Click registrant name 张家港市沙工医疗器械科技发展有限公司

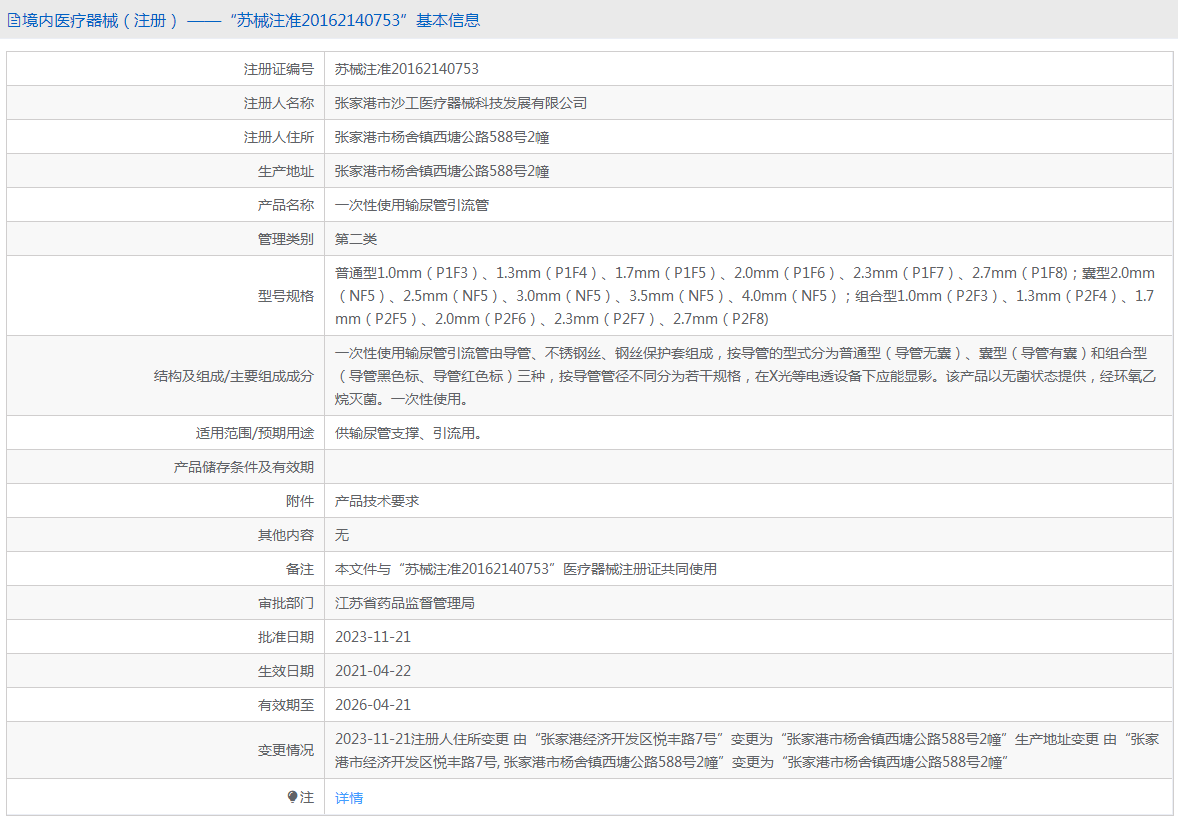point(461,103)
